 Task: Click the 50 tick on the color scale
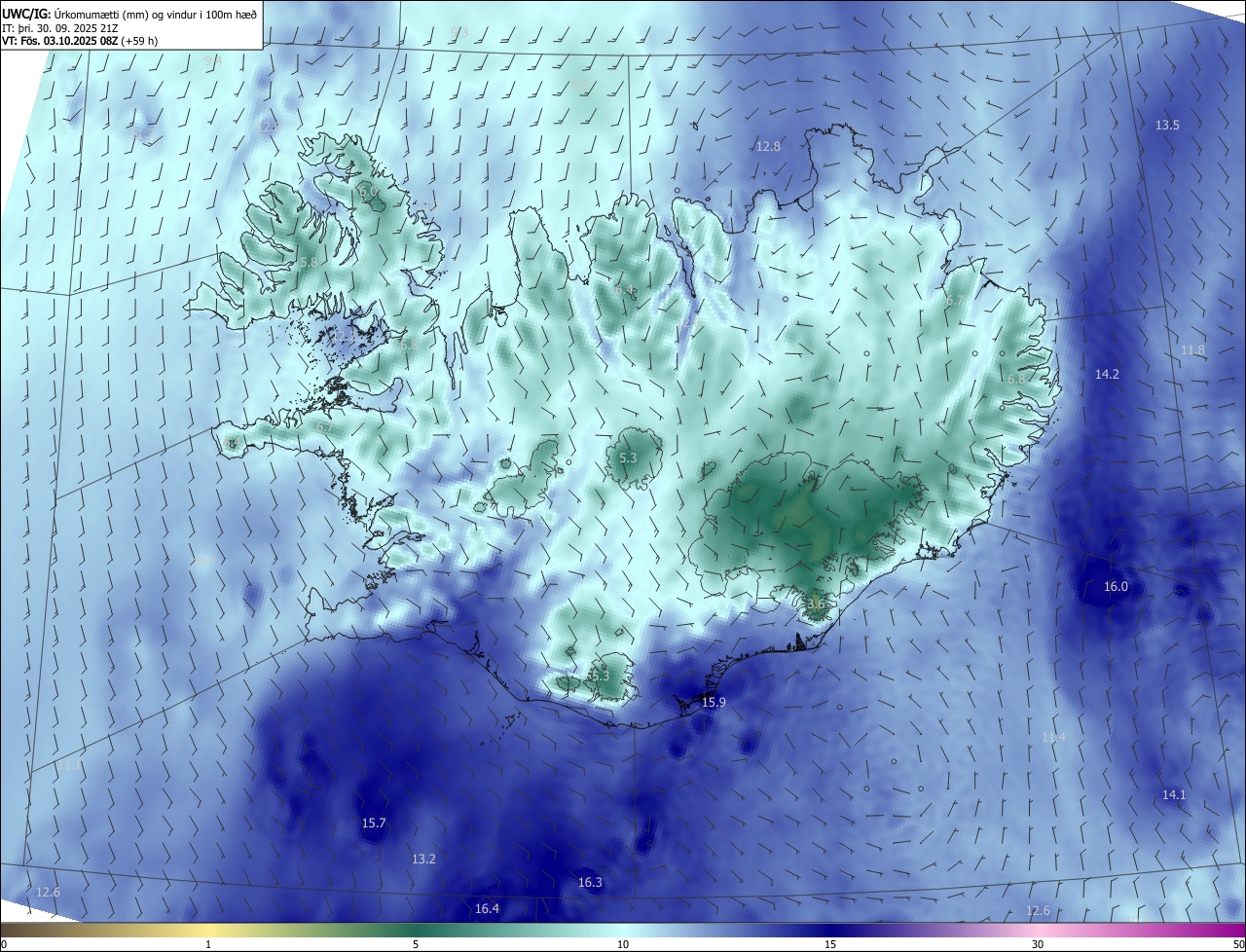tap(1238, 944)
